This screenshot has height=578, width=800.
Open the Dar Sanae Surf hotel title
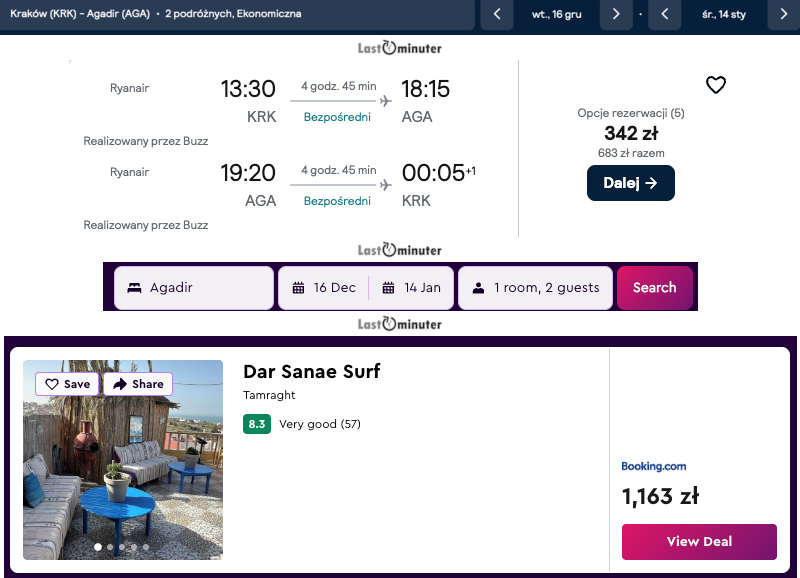[x=311, y=372]
